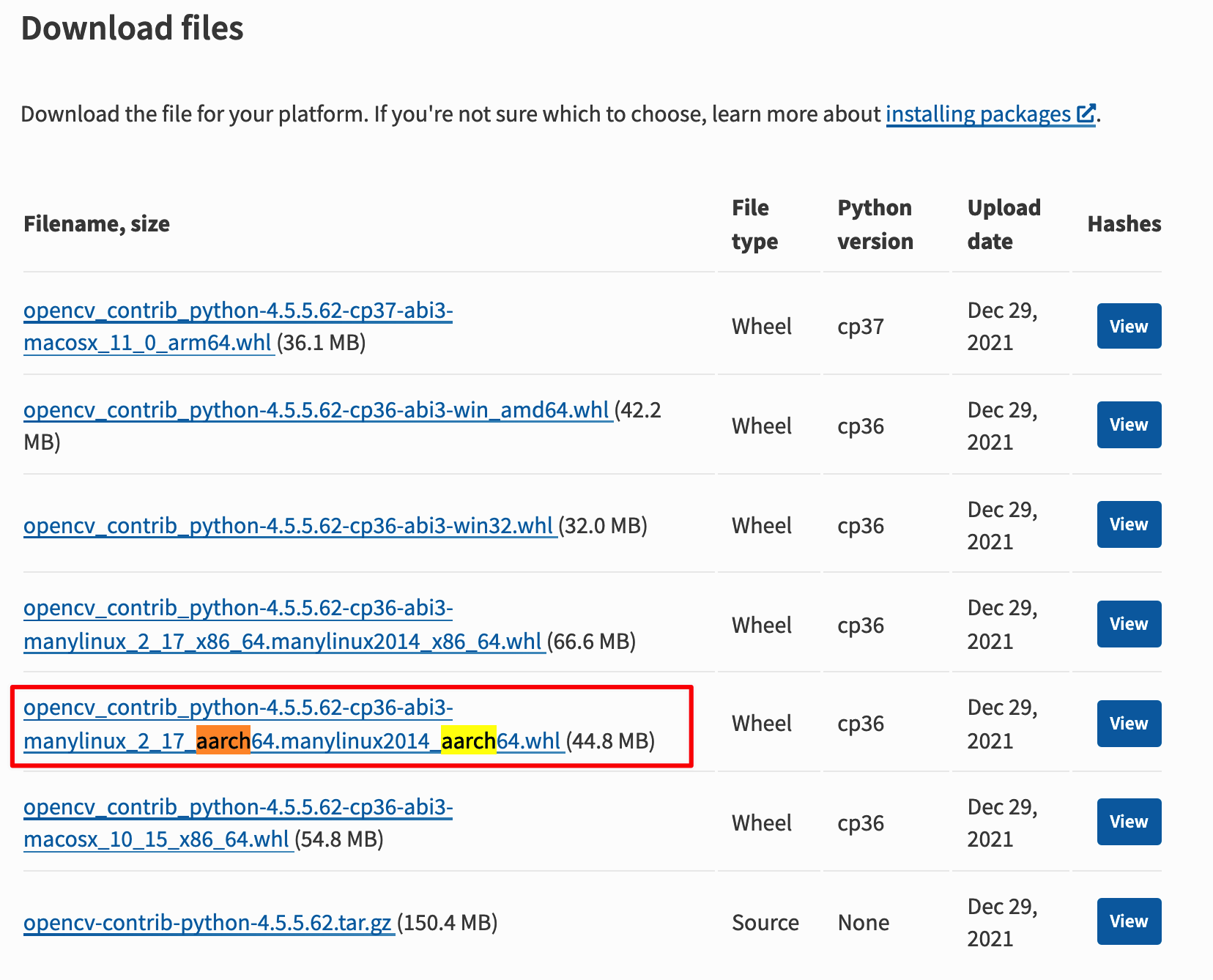Click the 'Hashes' column header
The height and width of the screenshot is (980, 1213).
(1124, 224)
